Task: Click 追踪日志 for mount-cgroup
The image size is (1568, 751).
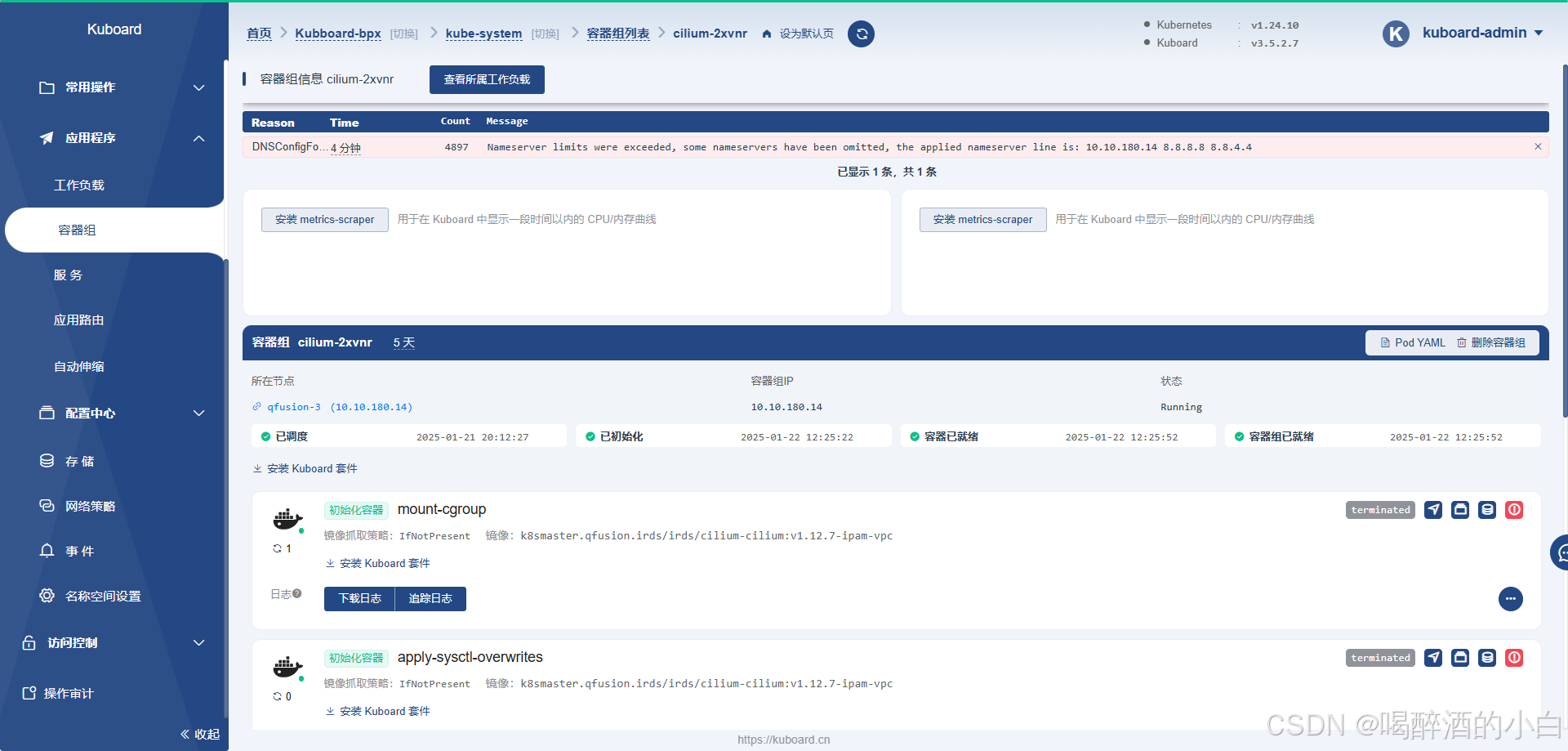Action: point(430,599)
